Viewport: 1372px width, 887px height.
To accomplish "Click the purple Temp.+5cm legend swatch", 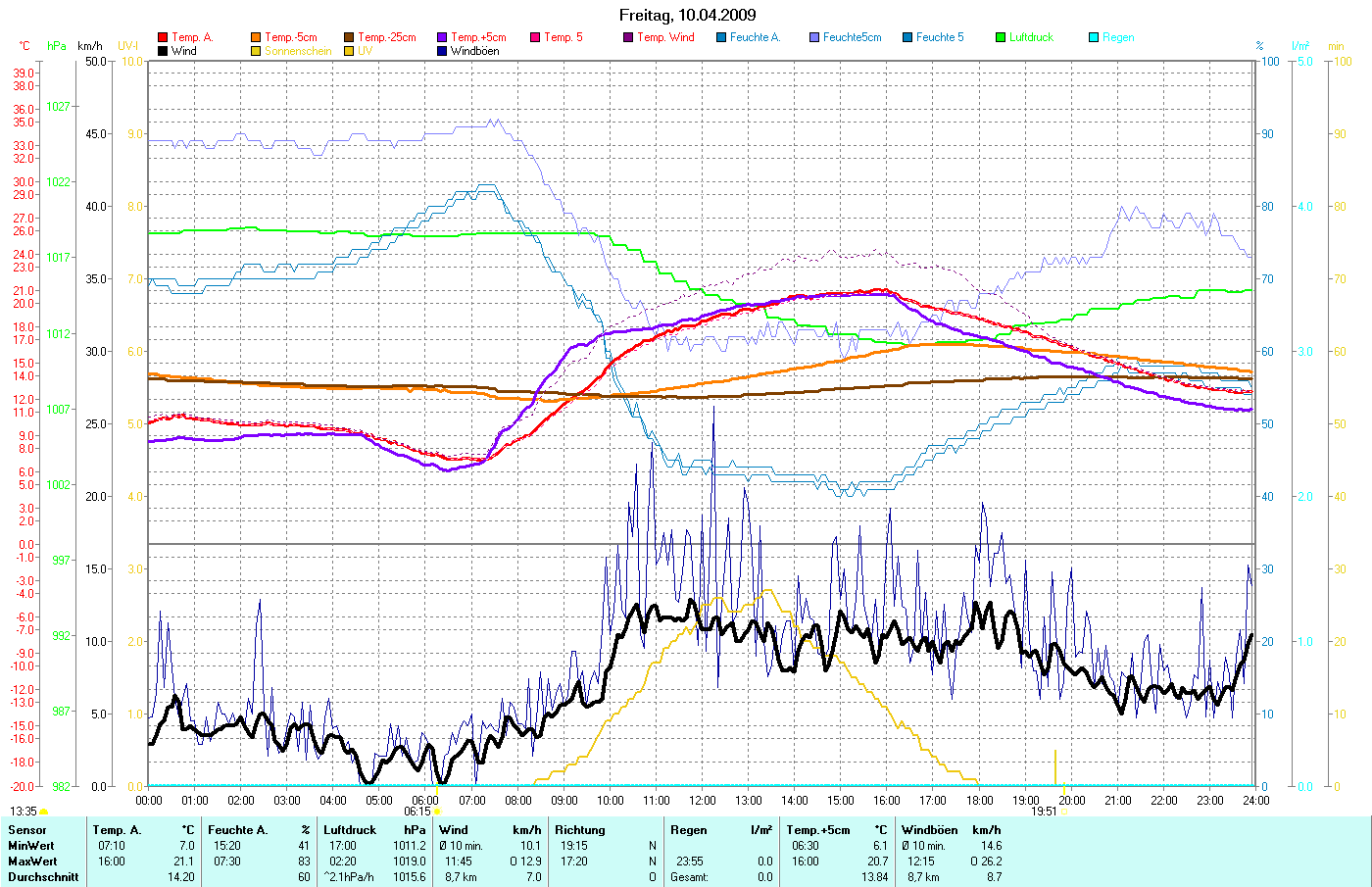I will [442, 37].
